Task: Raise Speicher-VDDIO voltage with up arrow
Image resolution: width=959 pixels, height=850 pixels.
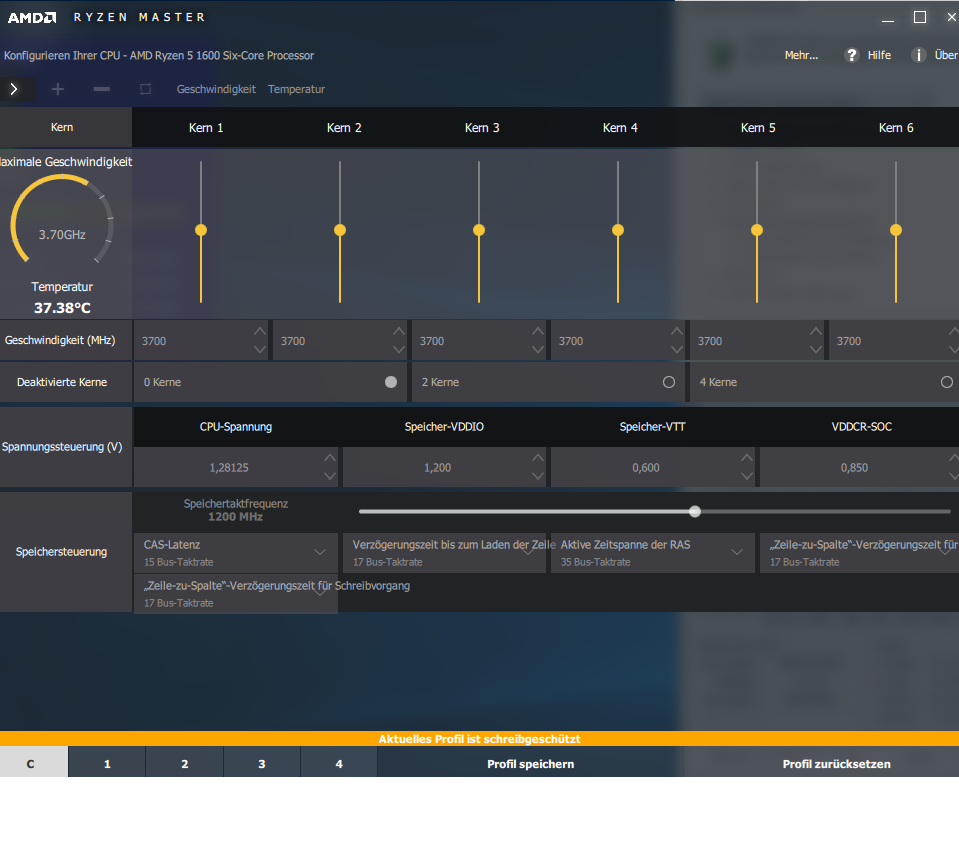Action: [x=538, y=457]
